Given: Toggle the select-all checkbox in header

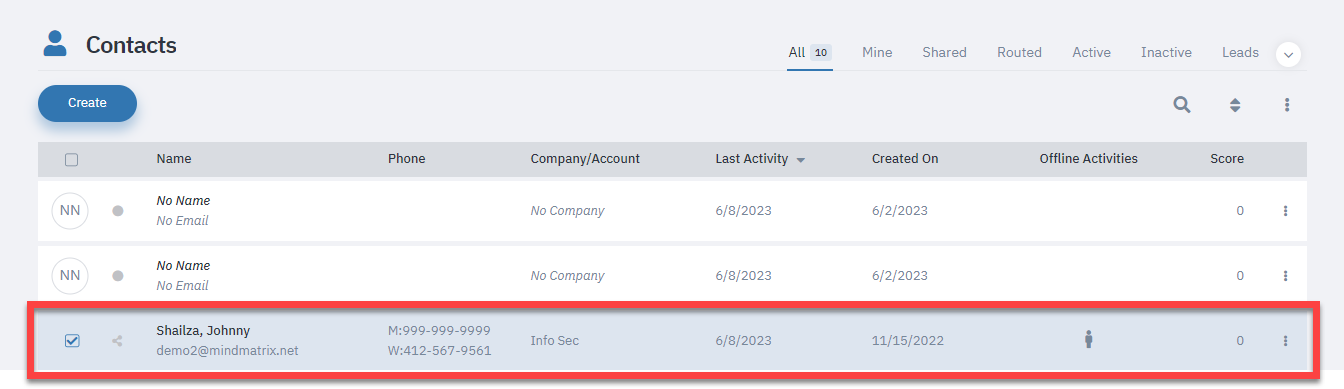Looking at the screenshot, I should 72,159.
